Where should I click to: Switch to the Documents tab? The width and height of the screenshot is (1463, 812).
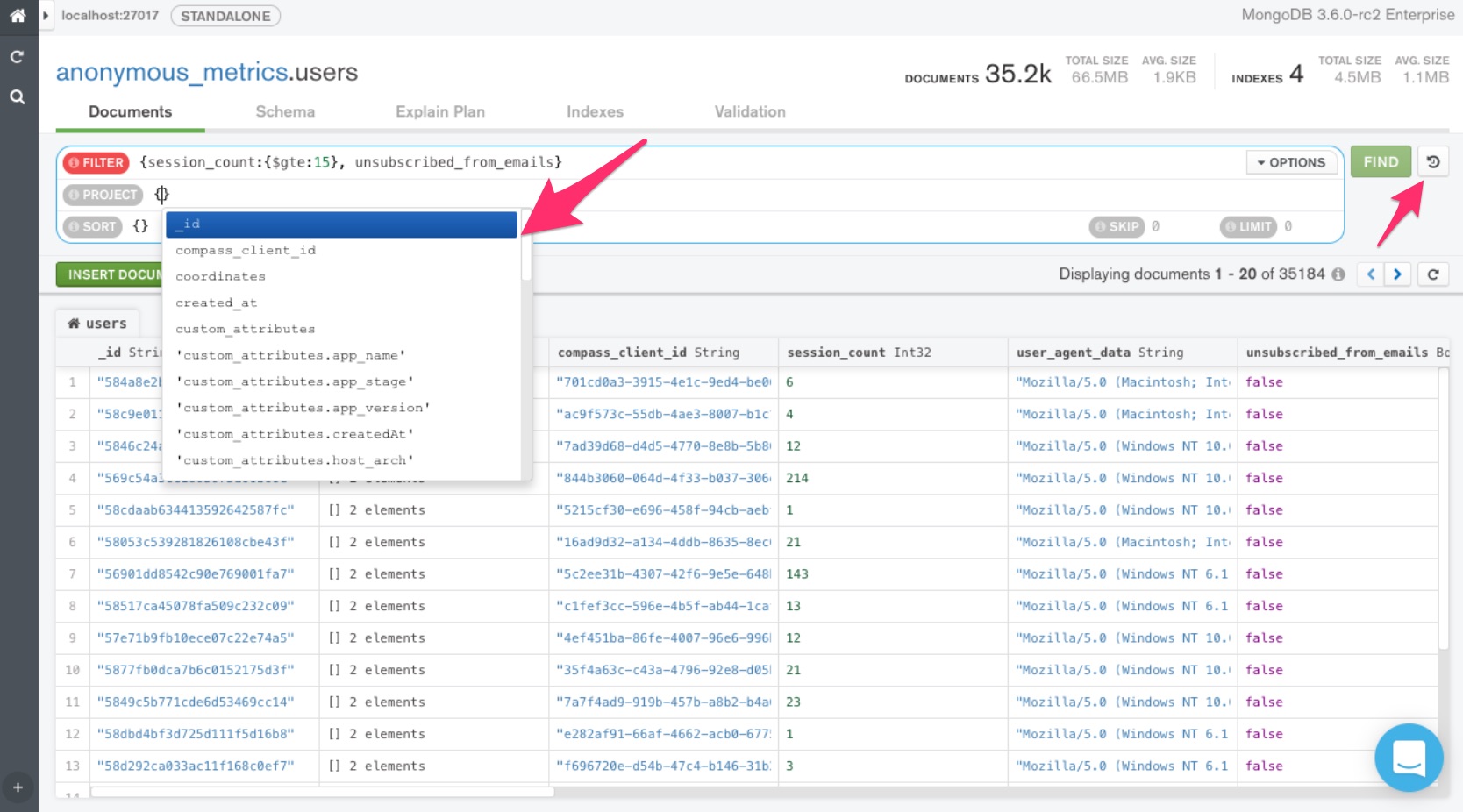[x=130, y=111]
